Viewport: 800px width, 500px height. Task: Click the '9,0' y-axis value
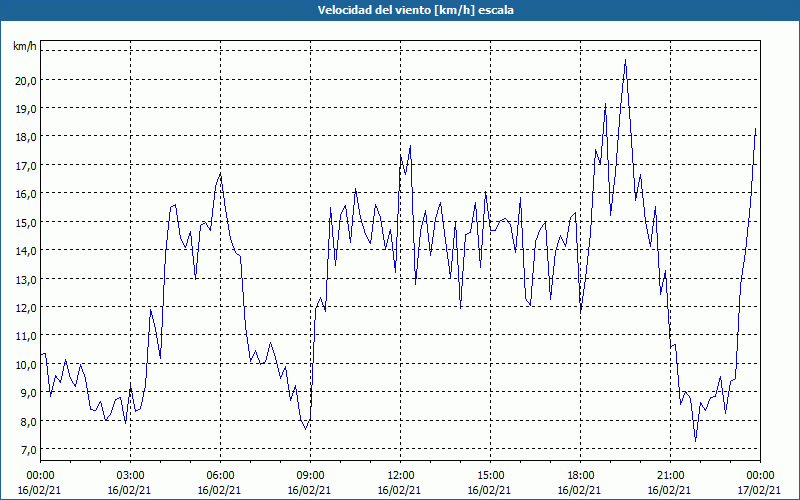coord(29,393)
